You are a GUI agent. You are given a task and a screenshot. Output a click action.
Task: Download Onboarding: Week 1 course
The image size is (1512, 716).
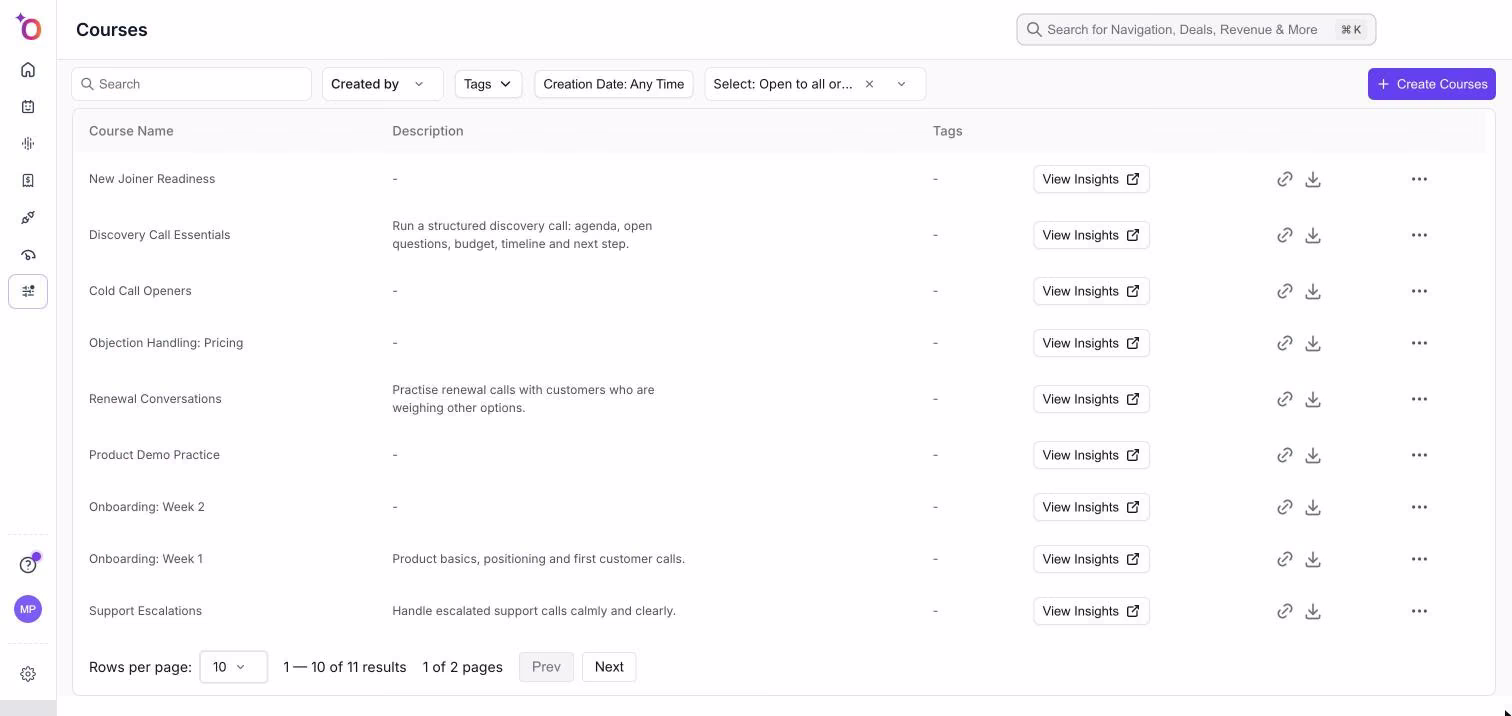pos(1313,559)
